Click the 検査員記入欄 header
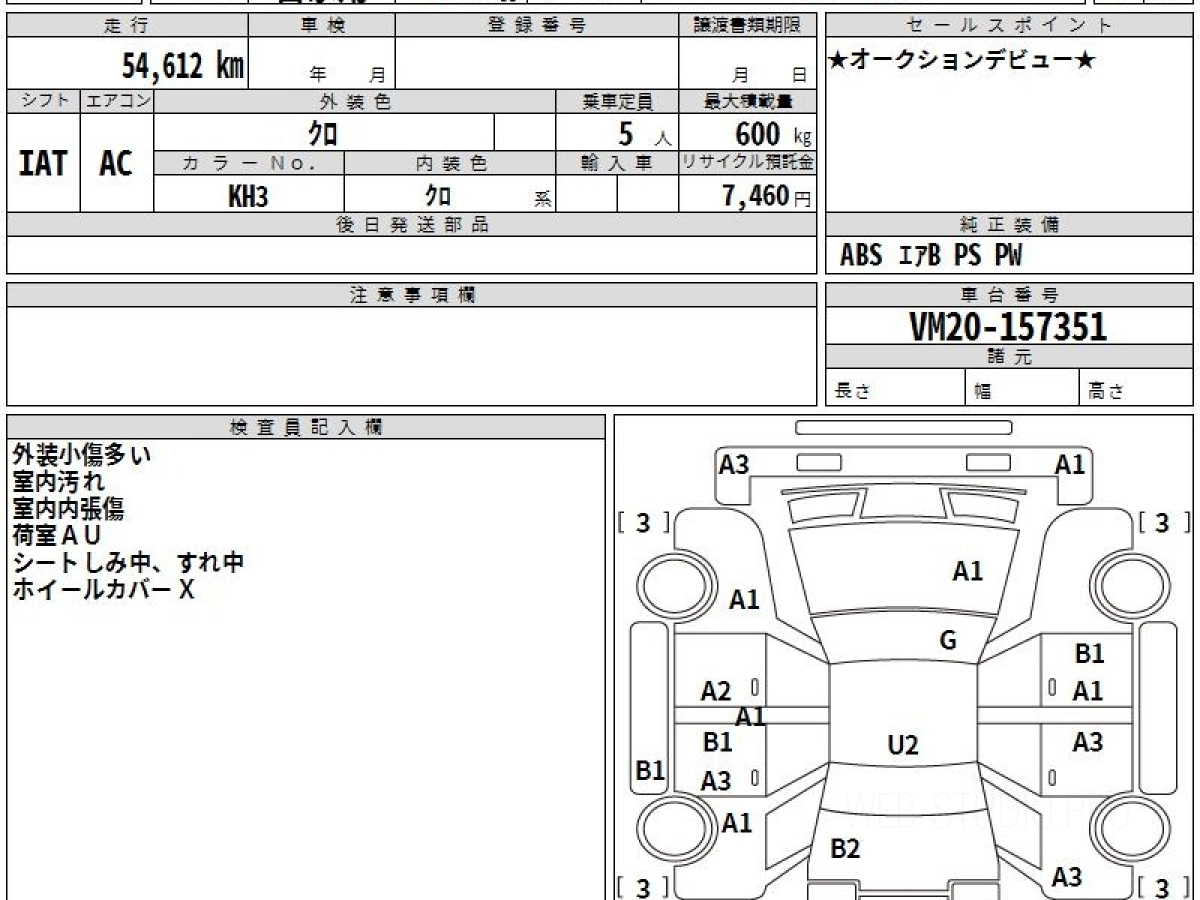The width and height of the screenshot is (1200, 900). tap(306, 427)
